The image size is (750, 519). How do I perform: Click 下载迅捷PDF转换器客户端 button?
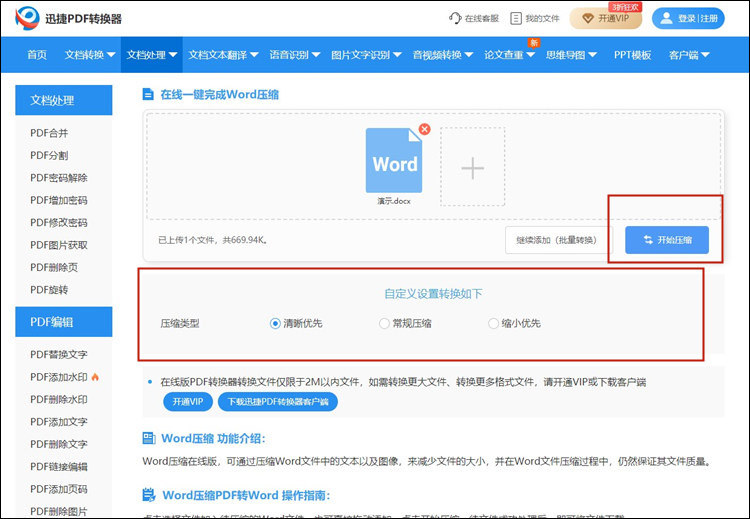[x=278, y=401]
